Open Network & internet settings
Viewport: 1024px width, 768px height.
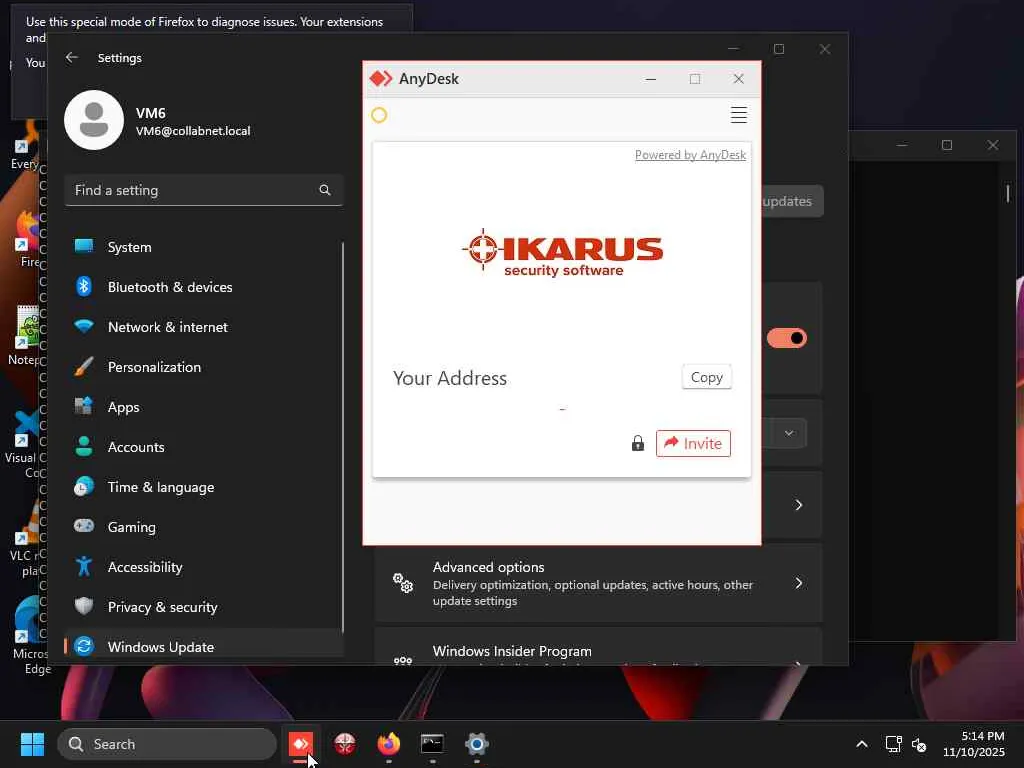(x=204, y=327)
